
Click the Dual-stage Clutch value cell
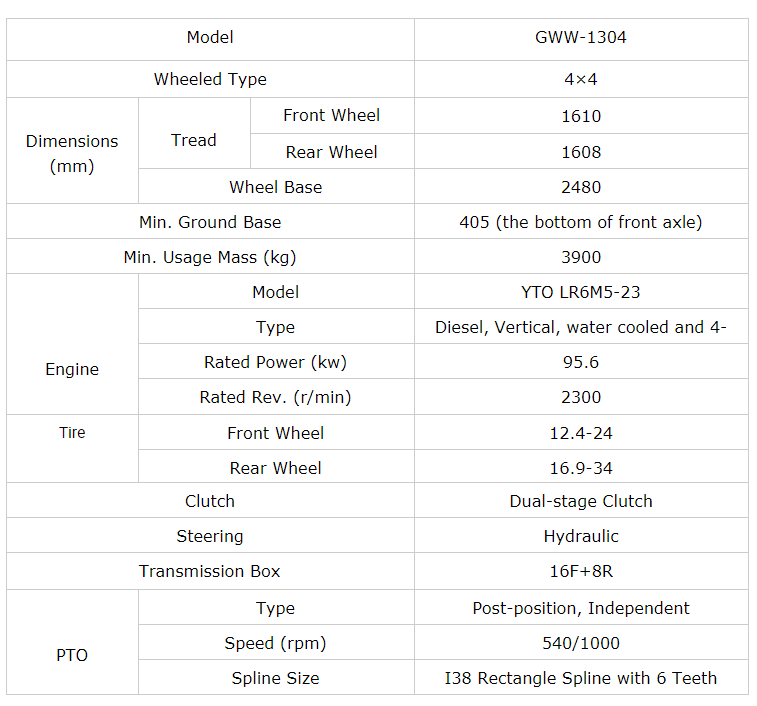pos(580,501)
